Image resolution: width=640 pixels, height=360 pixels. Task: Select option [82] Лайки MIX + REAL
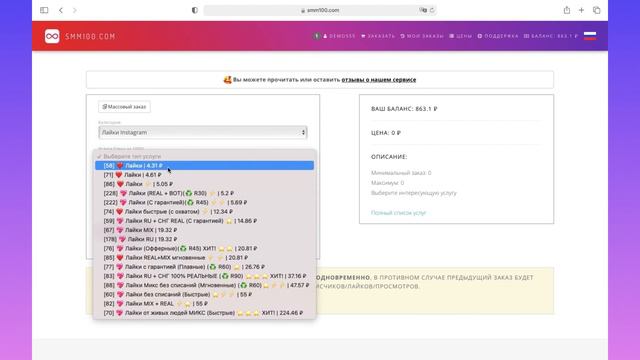[204, 303]
